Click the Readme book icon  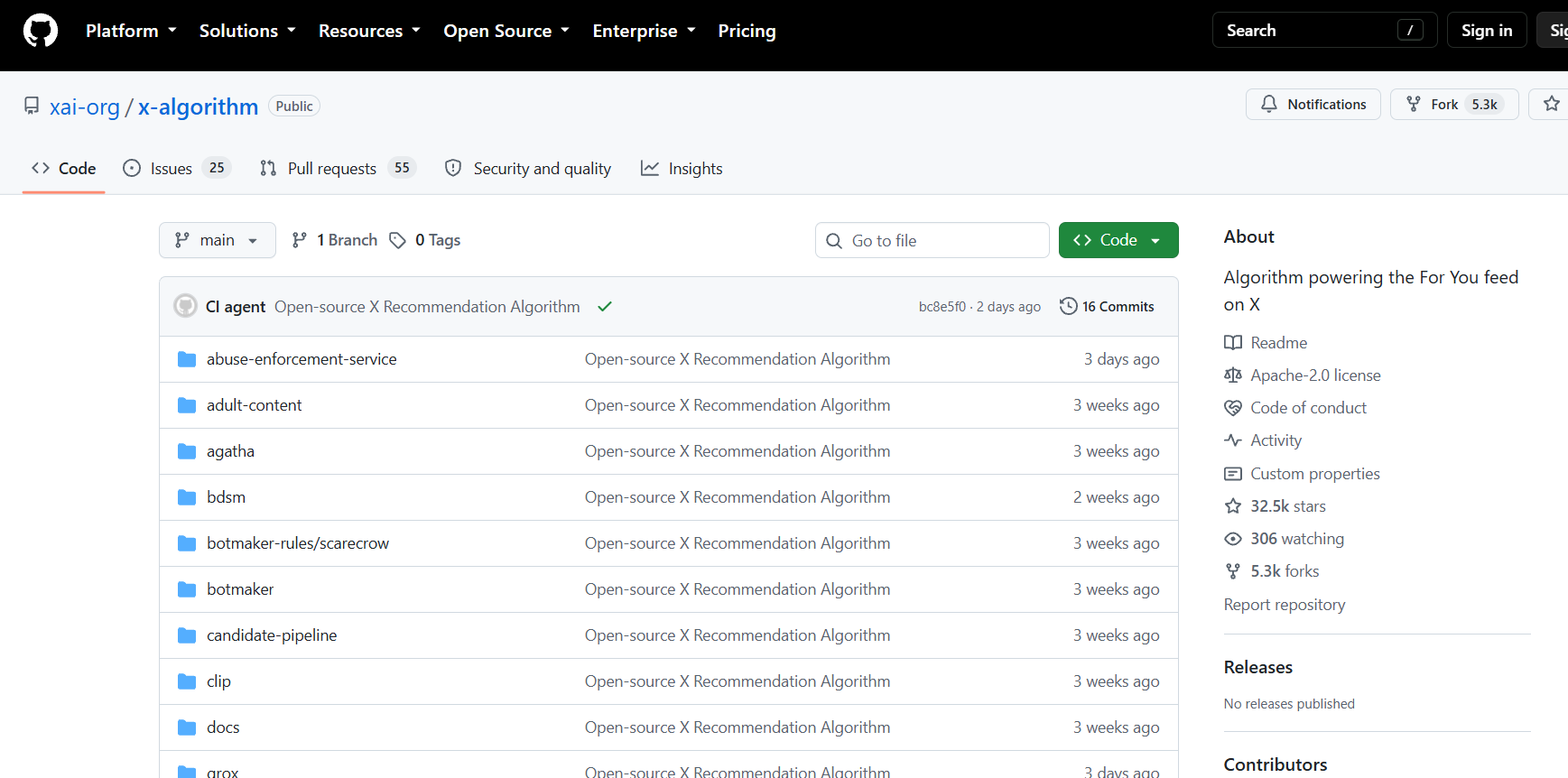pos(1233,343)
